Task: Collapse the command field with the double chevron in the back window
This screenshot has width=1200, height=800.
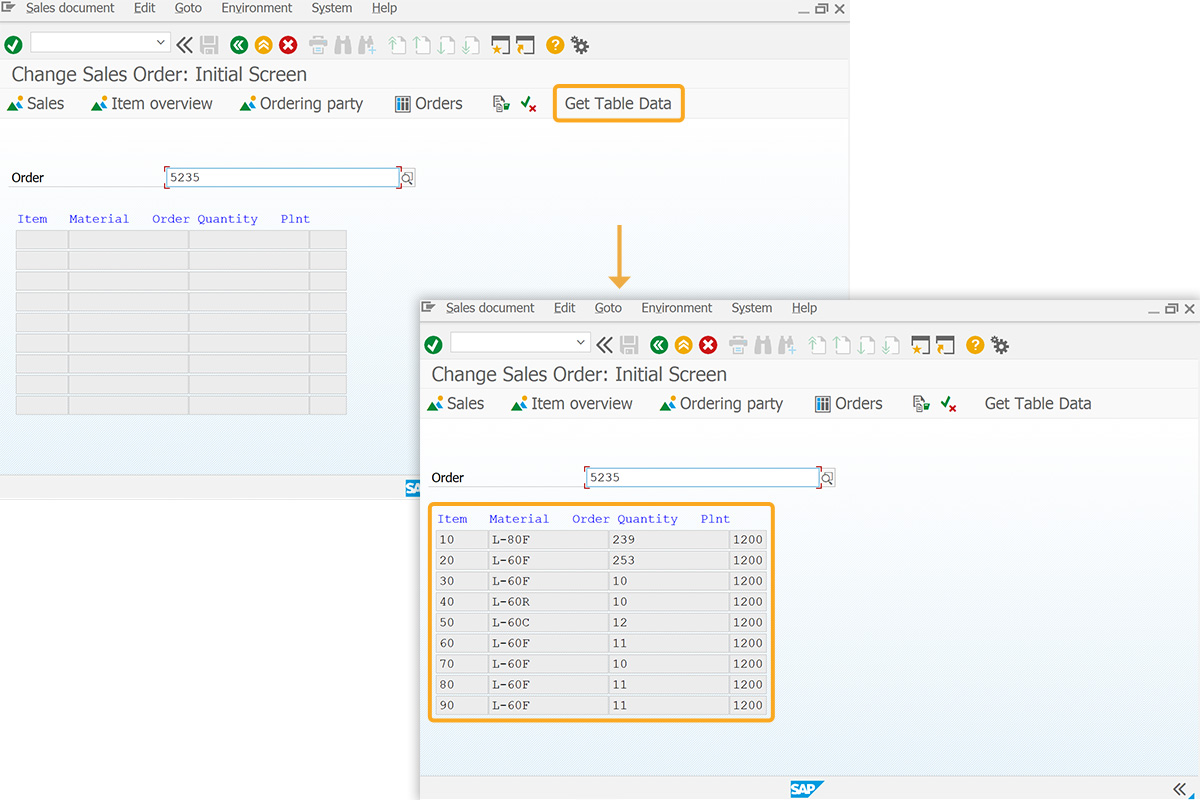Action: coord(185,44)
